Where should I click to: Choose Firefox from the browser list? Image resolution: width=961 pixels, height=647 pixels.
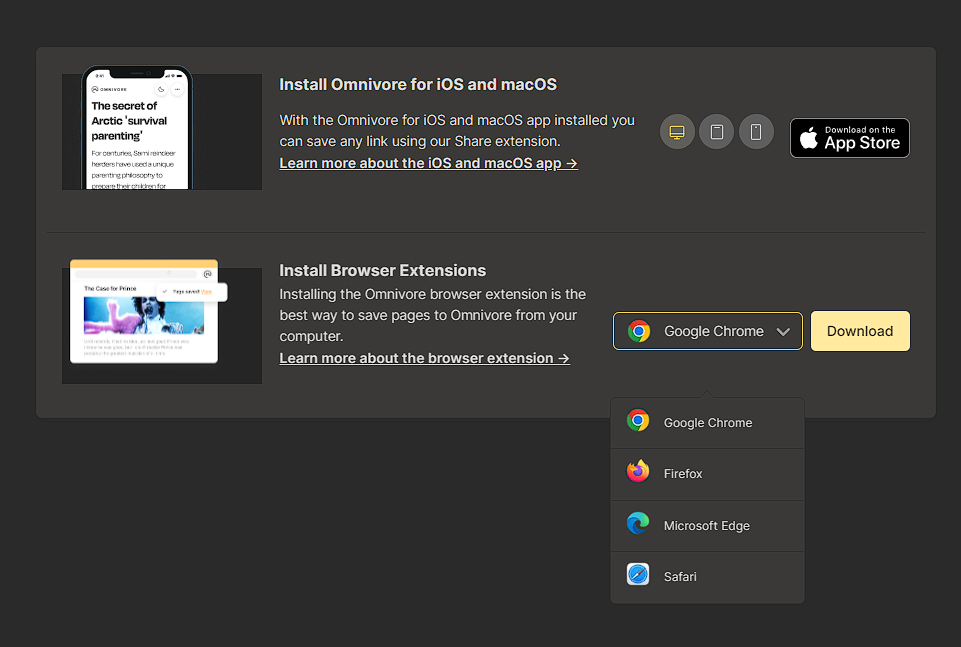point(707,474)
